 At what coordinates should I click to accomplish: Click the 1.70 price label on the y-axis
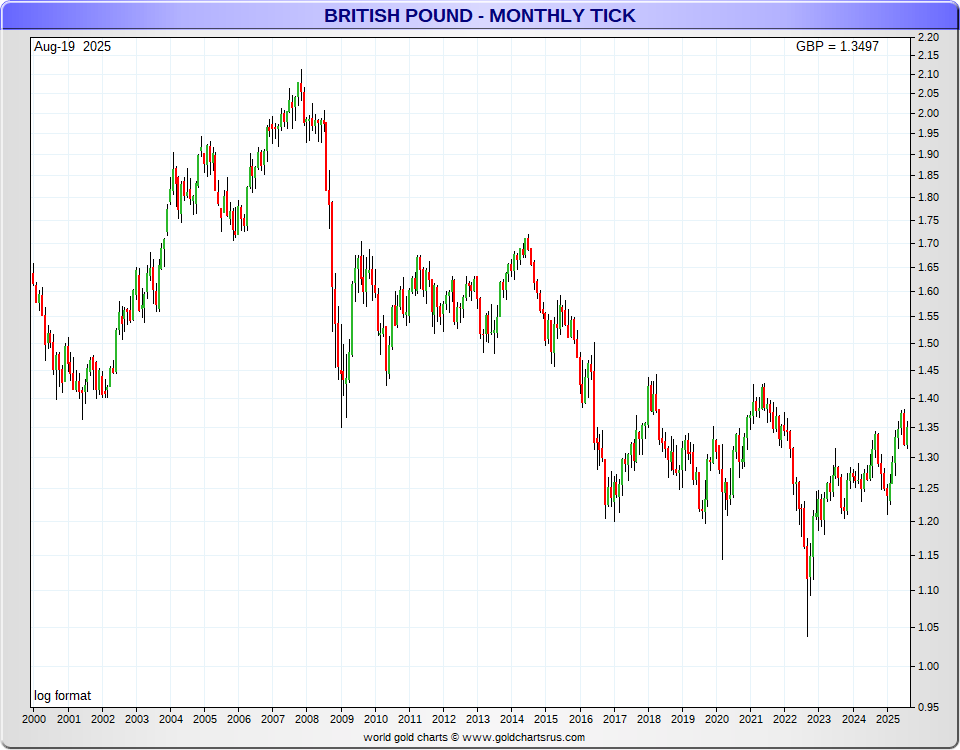[929, 244]
